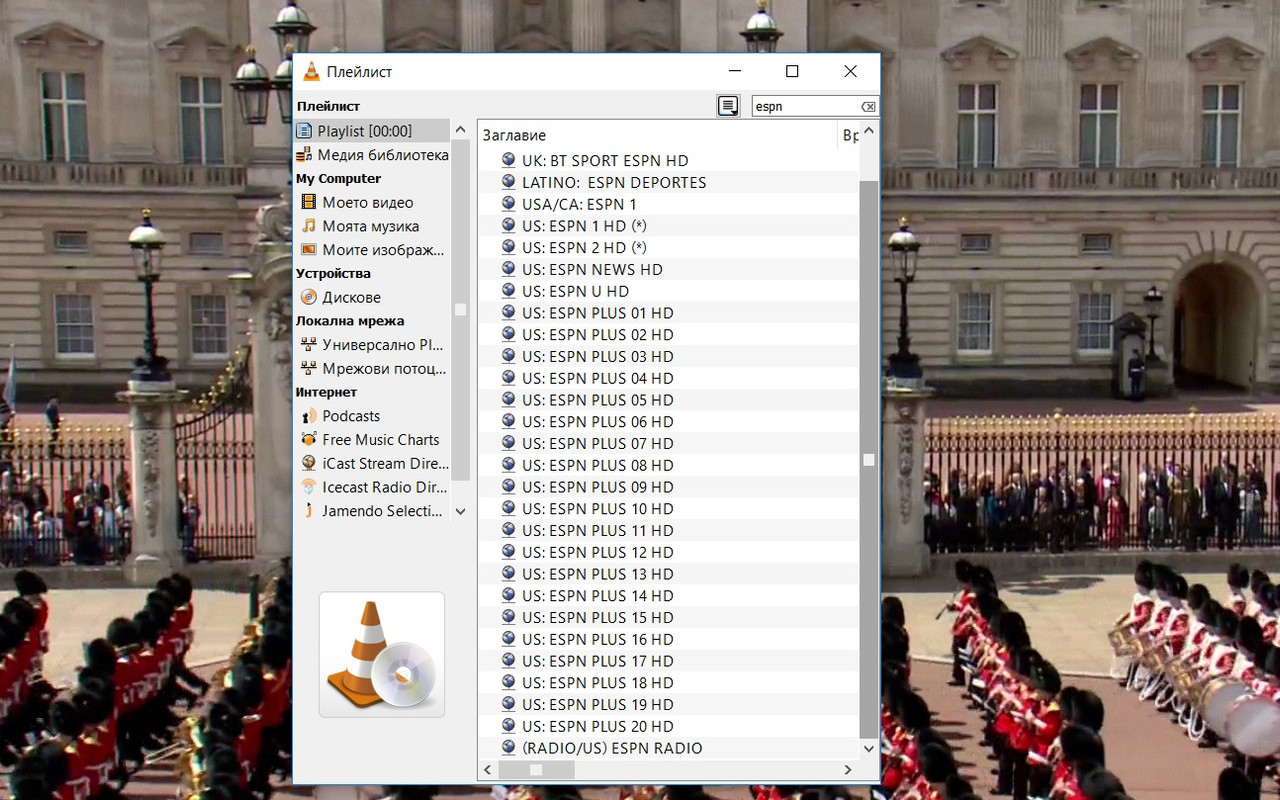The image size is (1280, 800).
Task: Minimize the Плейлист window
Action: pos(735,71)
